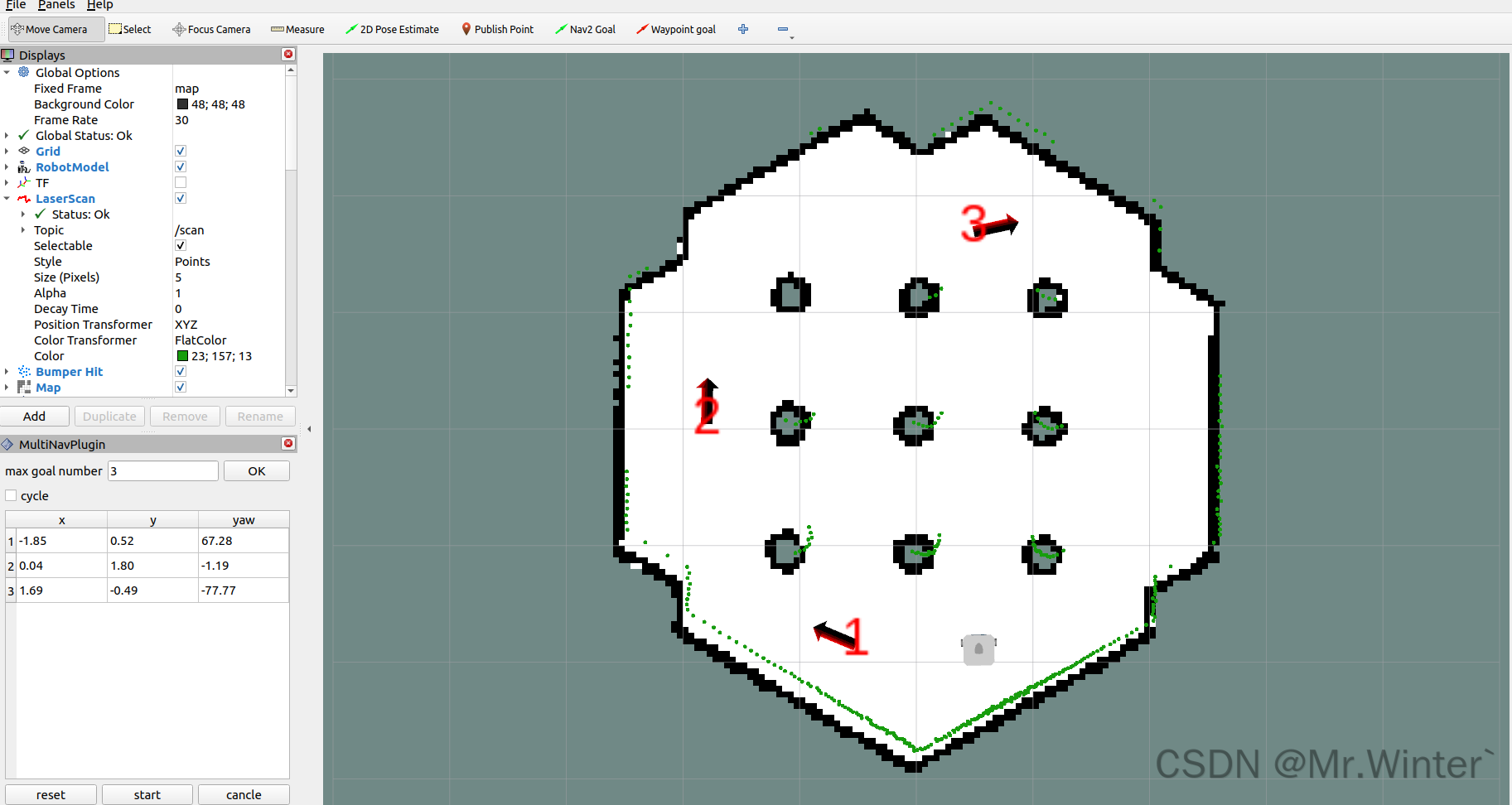This screenshot has width=1512, height=805.
Task: Click the LaserScan display icon
Action: pos(24,198)
